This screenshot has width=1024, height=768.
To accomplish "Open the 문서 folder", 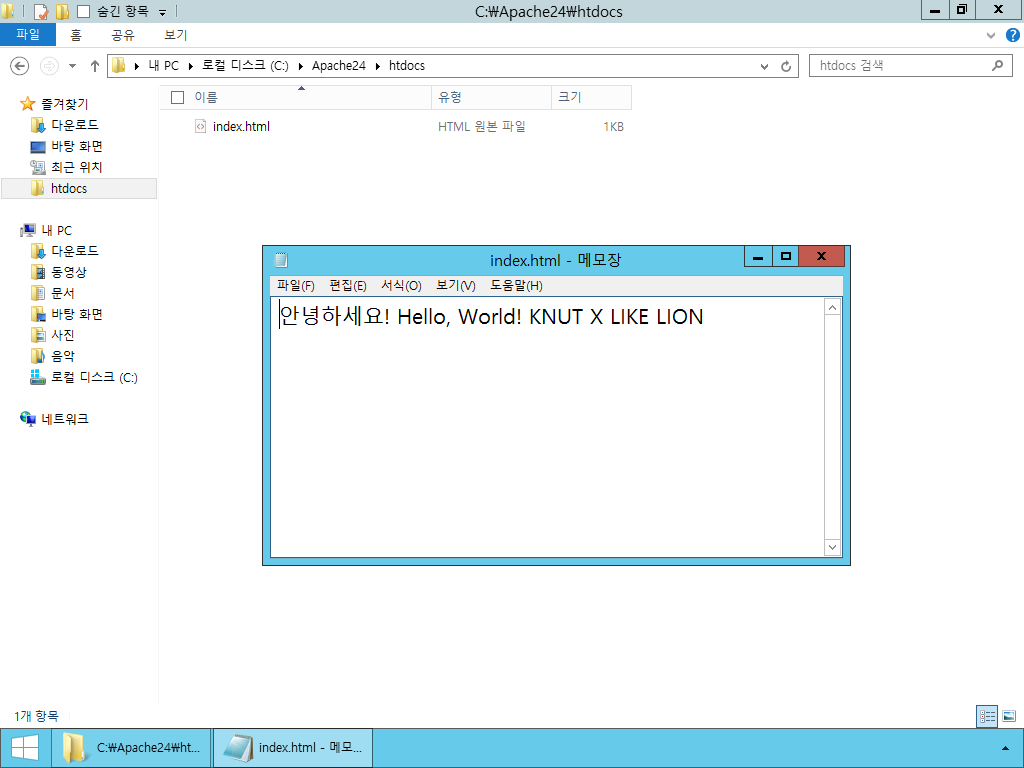I will 63,293.
